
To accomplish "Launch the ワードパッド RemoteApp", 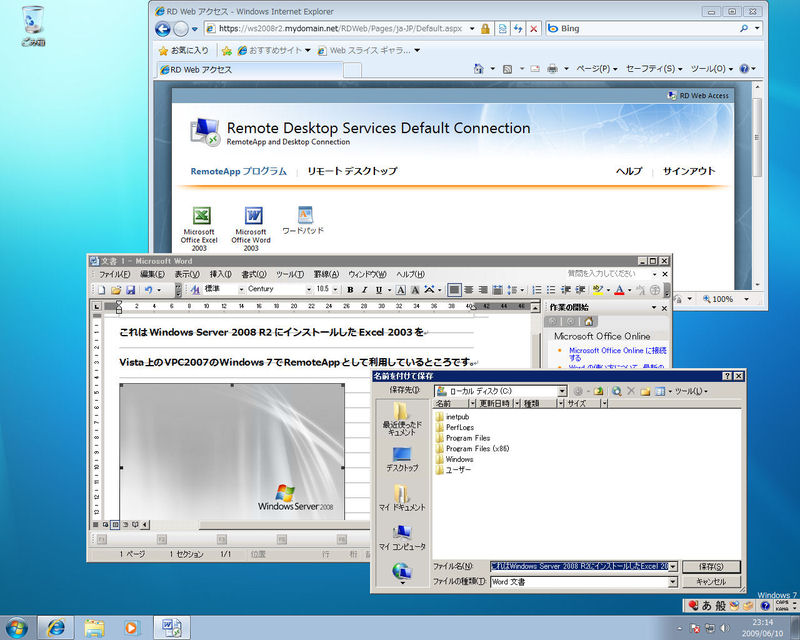I will [x=304, y=220].
